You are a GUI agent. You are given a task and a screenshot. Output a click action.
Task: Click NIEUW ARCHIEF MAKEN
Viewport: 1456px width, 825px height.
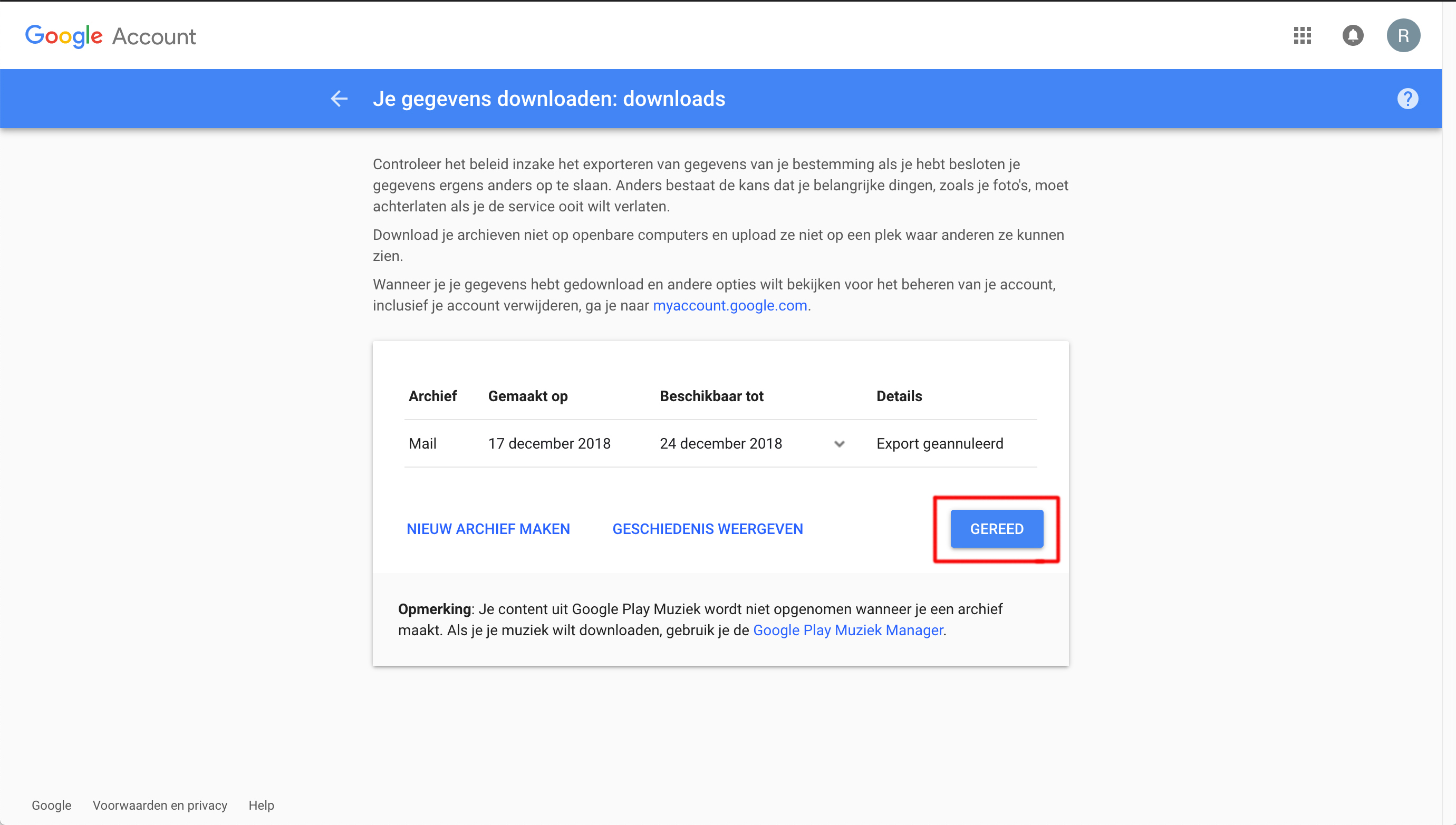(x=488, y=529)
